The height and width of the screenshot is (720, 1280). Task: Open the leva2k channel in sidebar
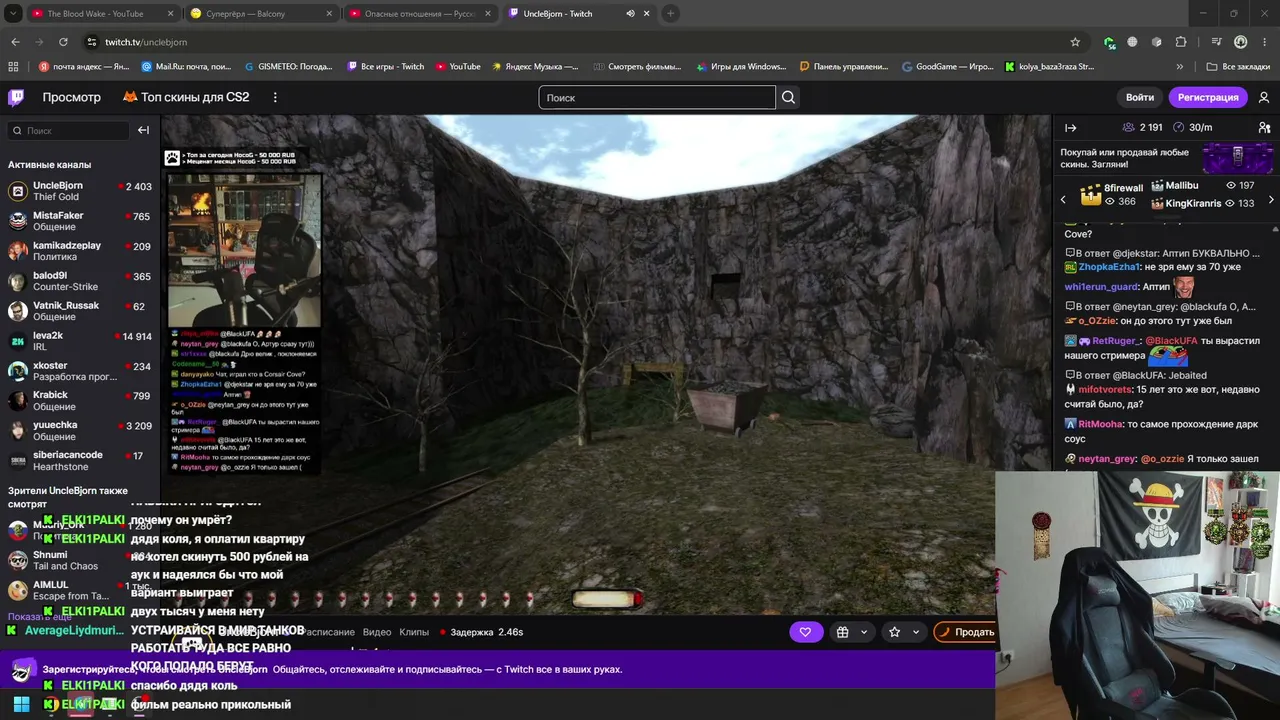(80, 341)
